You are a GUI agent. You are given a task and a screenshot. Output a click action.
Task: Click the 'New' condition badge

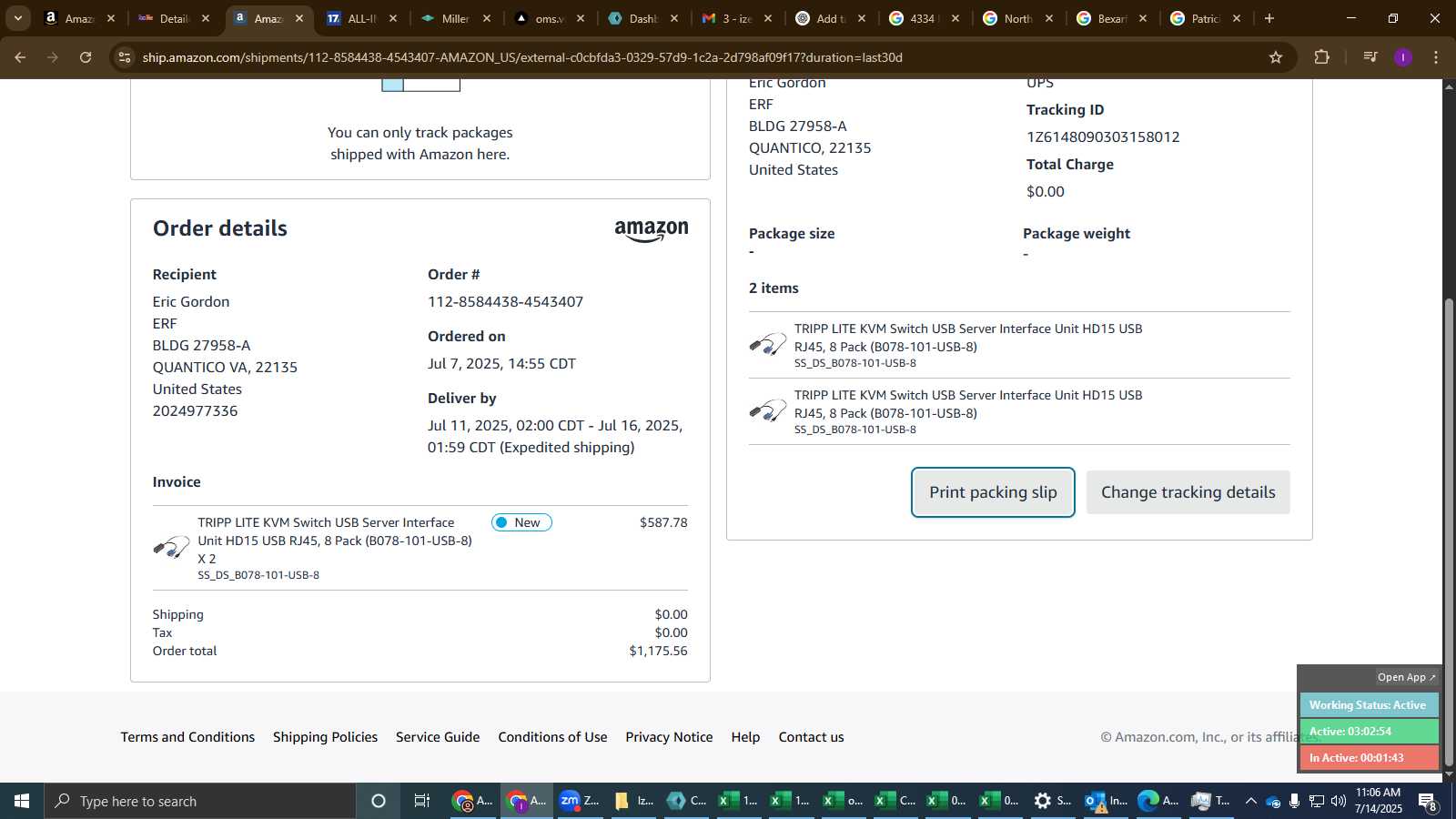click(x=521, y=522)
